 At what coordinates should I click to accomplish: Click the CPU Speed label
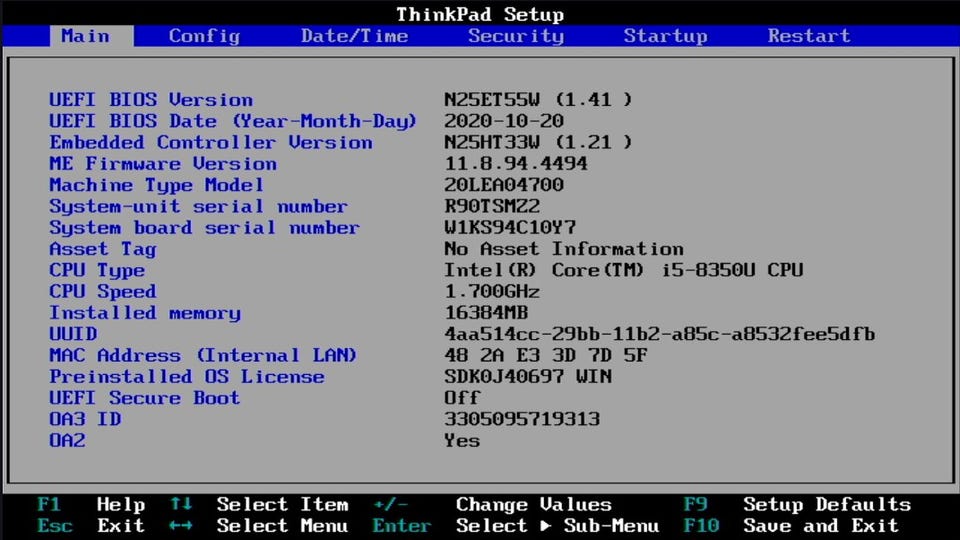point(103,291)
